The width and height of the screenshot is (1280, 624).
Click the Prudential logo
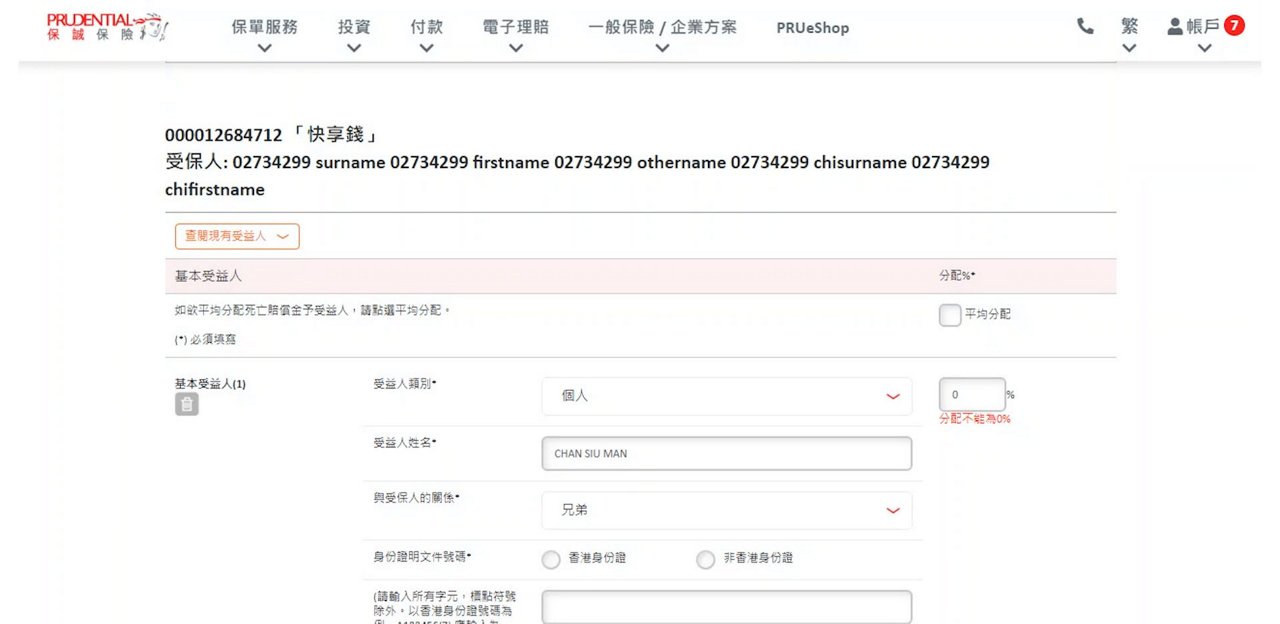107,27
